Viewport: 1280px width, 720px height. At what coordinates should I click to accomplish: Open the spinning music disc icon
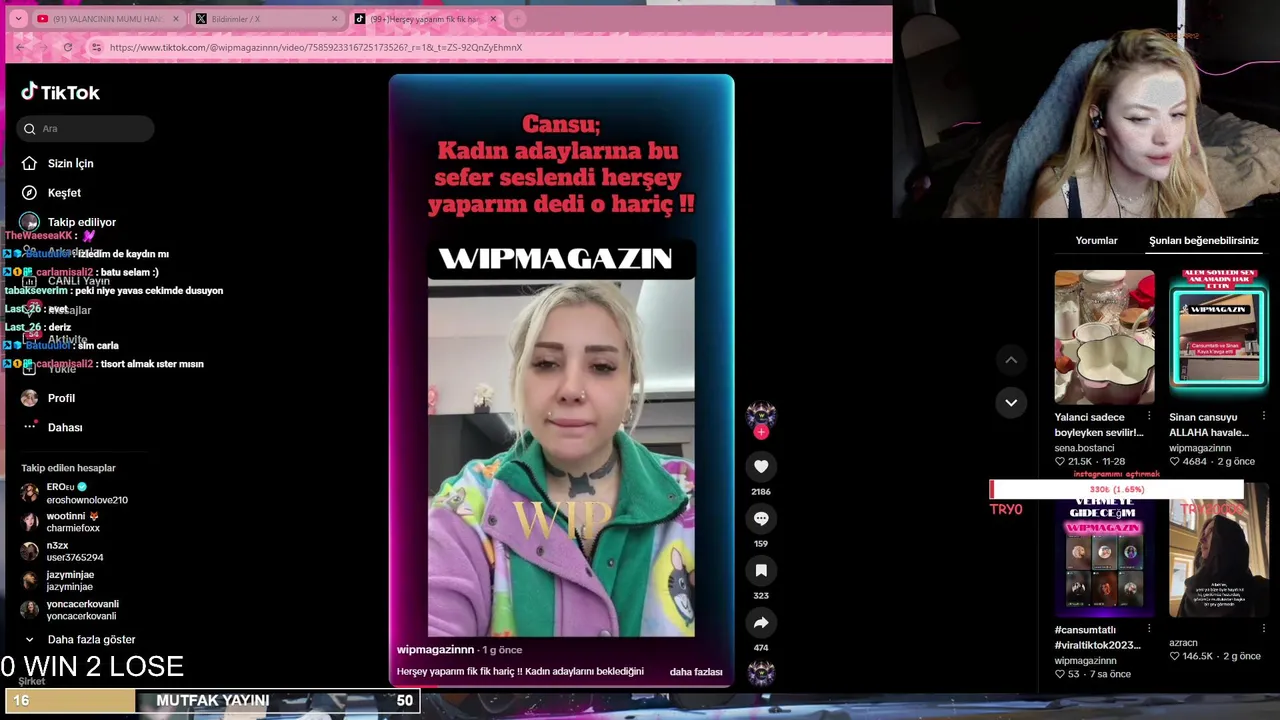[761, 672]
